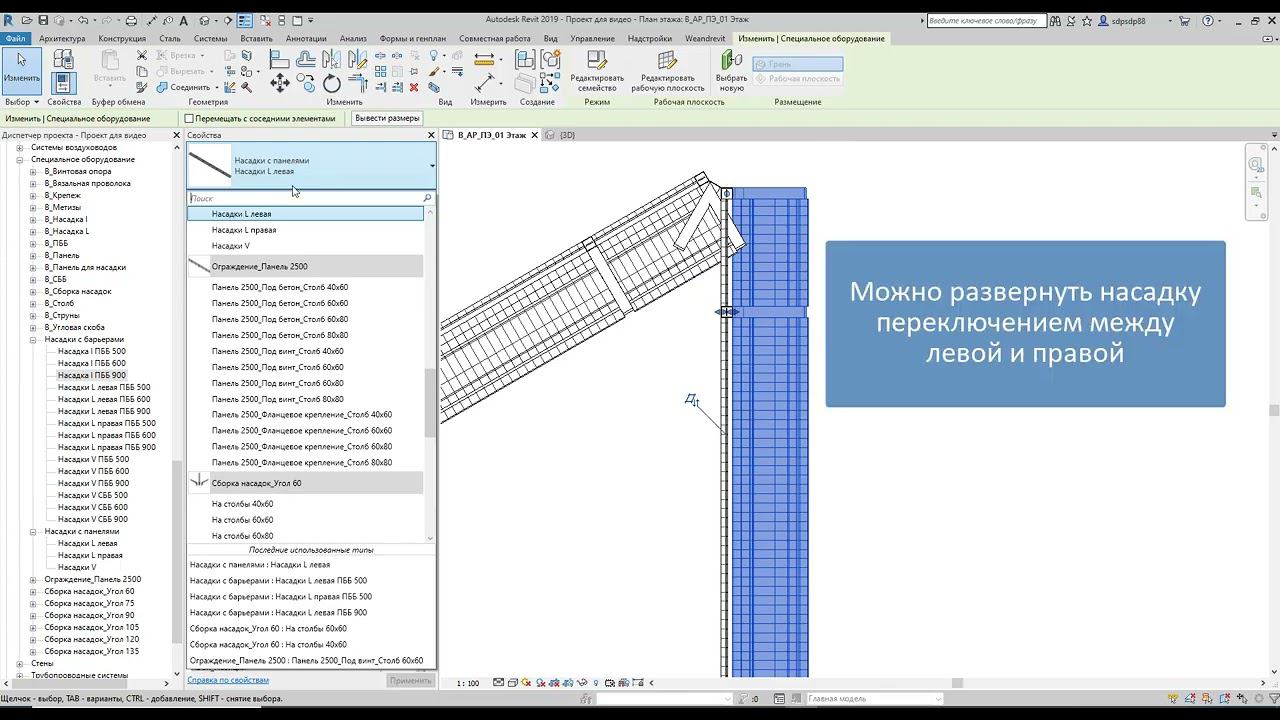This screenshot has height=720, width=1280.
Task: Enable Перемещать с соседними элементами checkbox
Action: pos(189,119)
